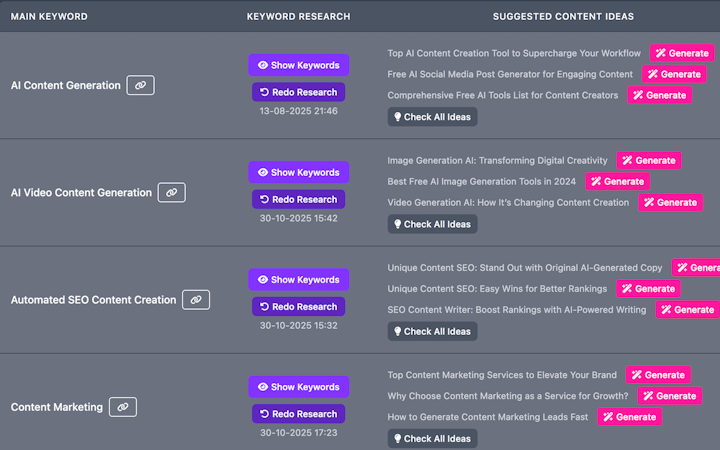The width and height of the screenshot is (720, 450).
Task: Generate the SEO Content Writer idea
Action: click(687, 310)
